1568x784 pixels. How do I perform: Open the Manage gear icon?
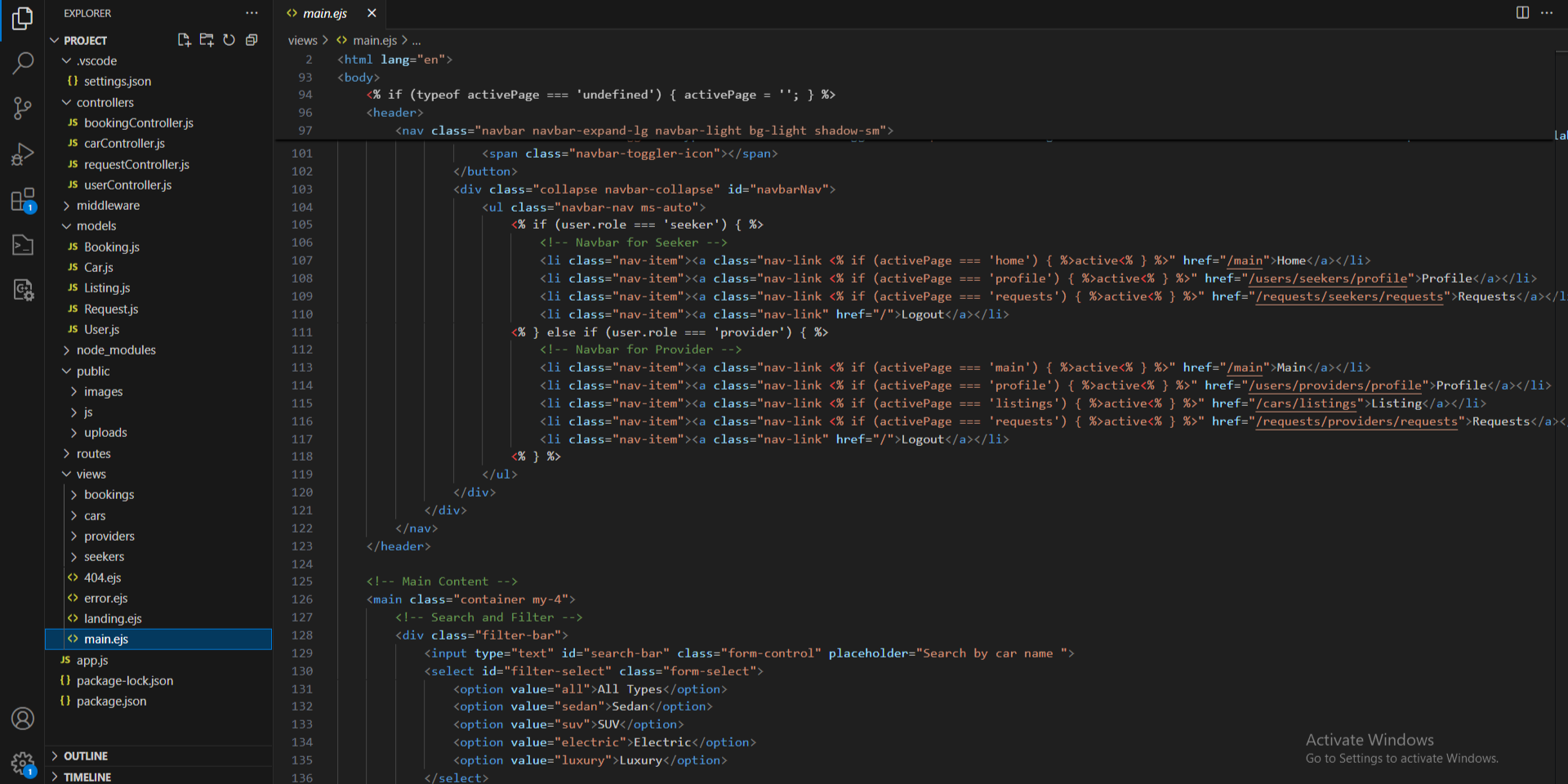coord(23,764)
